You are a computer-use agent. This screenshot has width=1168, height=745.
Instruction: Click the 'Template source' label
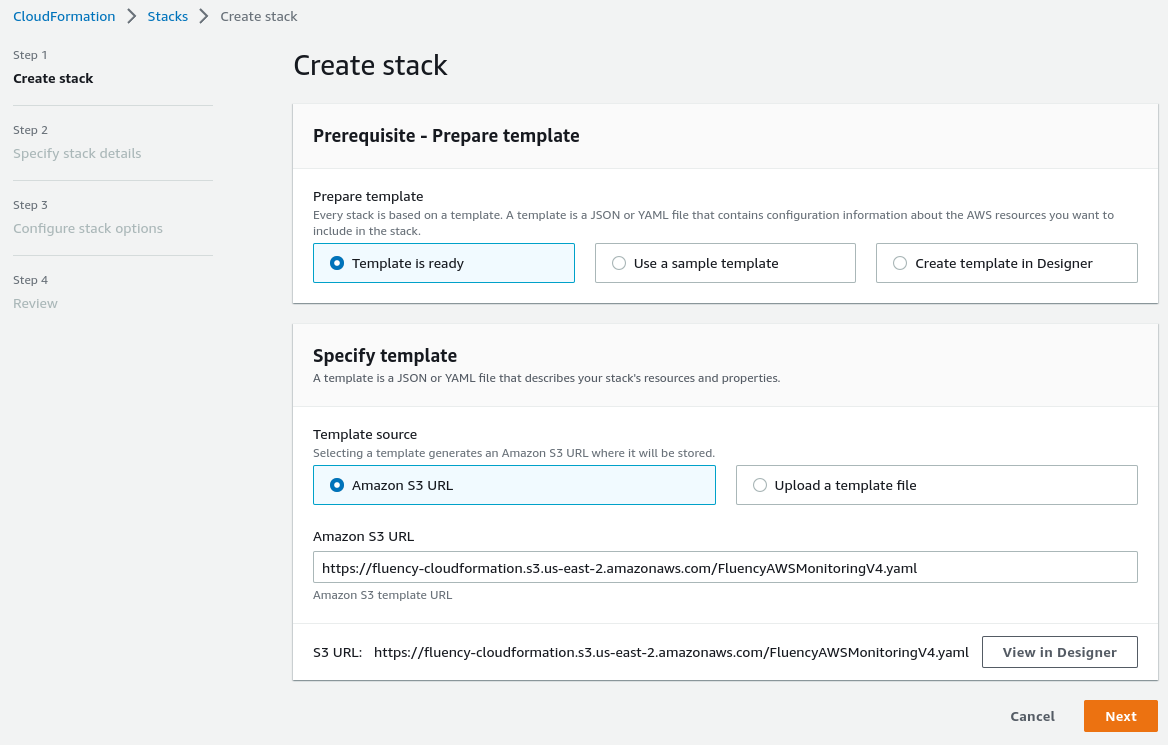click(x=365, y=434)
